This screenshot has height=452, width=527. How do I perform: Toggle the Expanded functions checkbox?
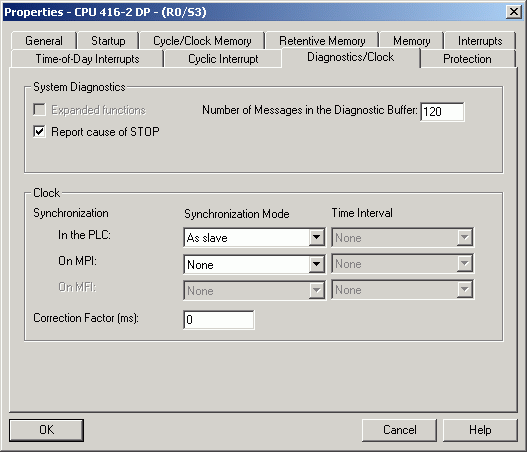tap(39, 110)
